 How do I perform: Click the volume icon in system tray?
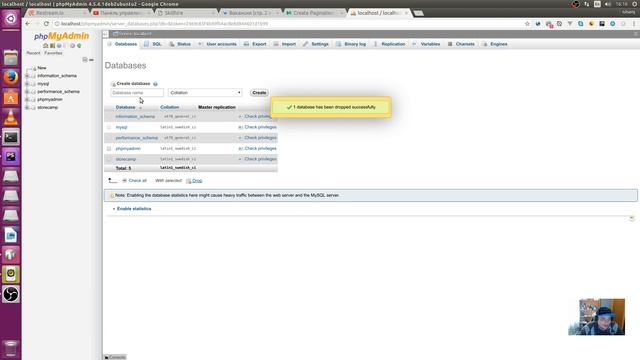click(608, 4)
